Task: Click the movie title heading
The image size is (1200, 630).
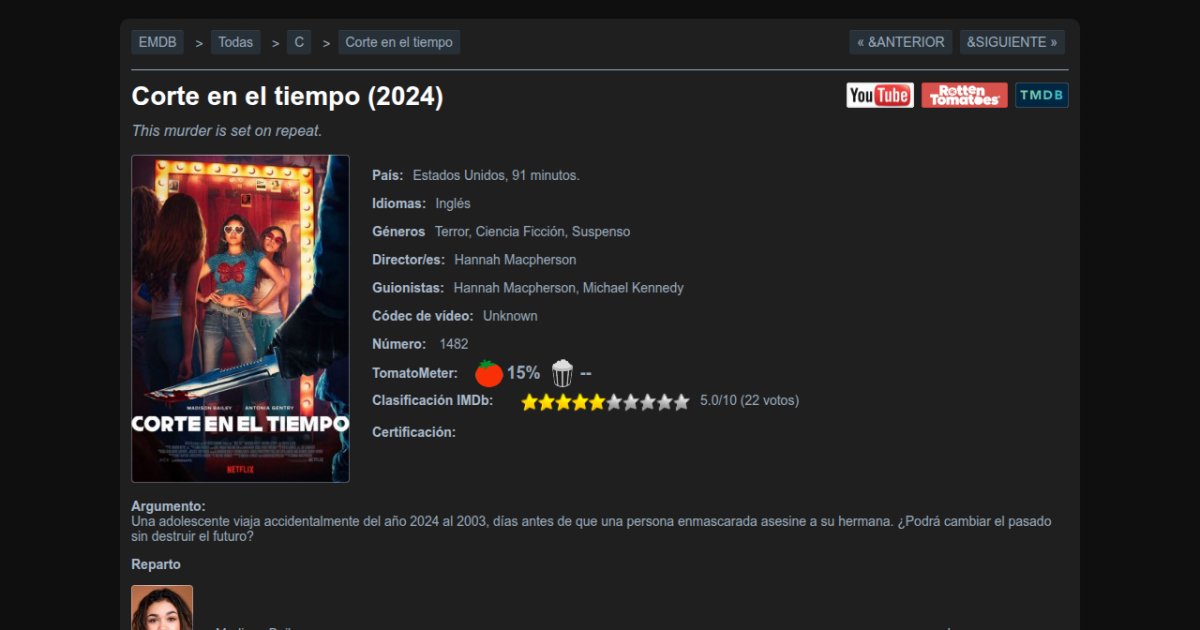Action: (288, 97)
